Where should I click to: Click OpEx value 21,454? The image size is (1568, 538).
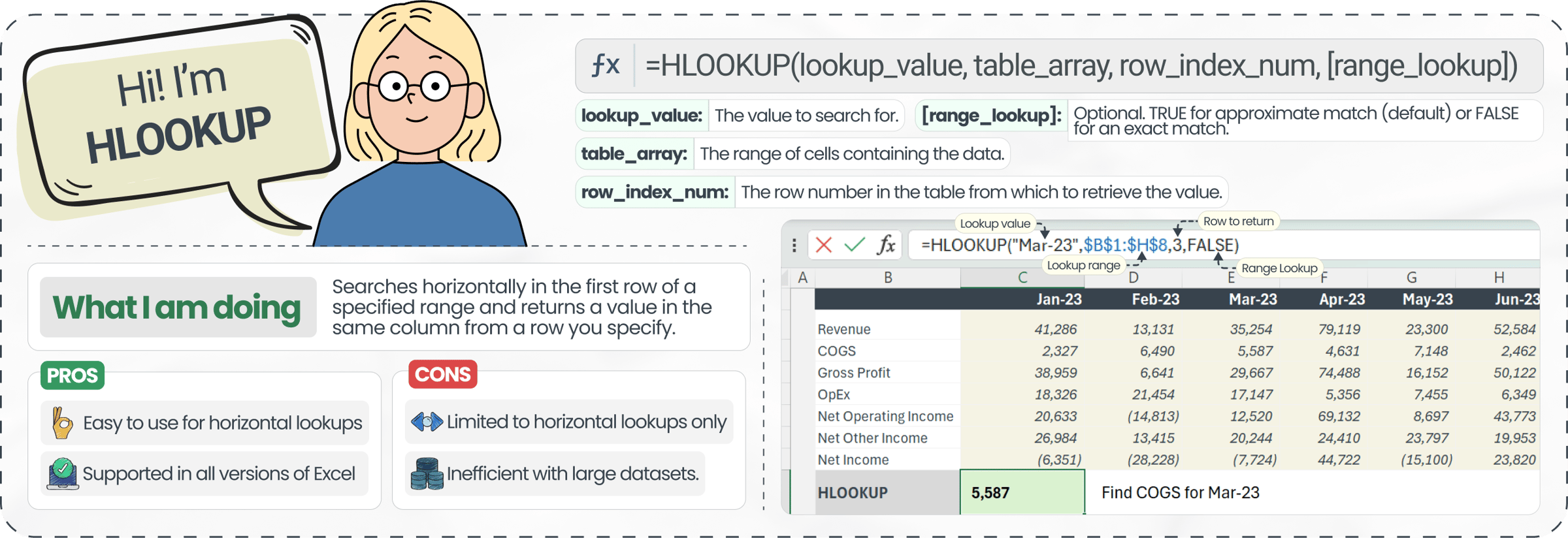(x=1153, y=394)
